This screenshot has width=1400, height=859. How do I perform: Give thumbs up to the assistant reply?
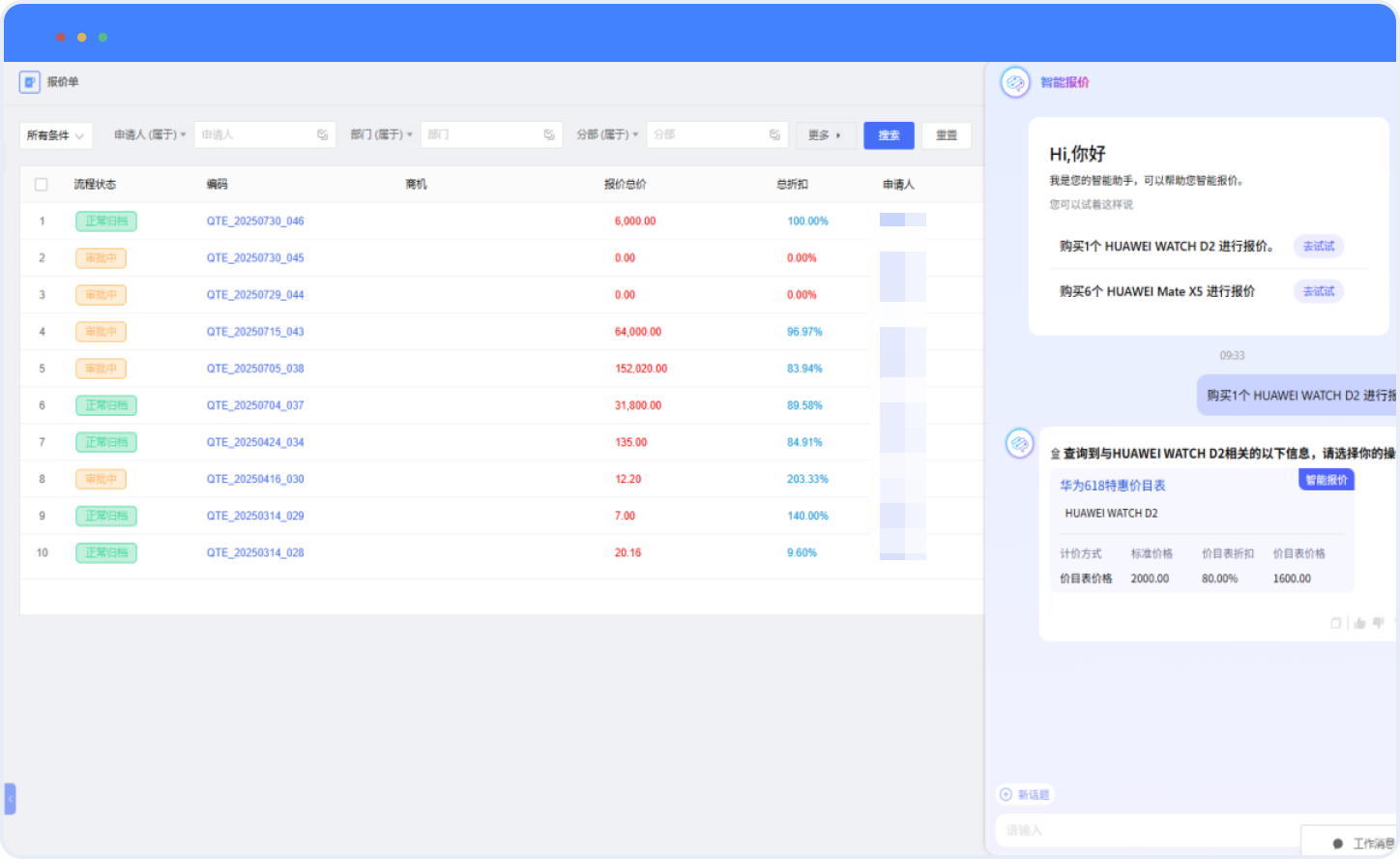[x=1359, y=623]
